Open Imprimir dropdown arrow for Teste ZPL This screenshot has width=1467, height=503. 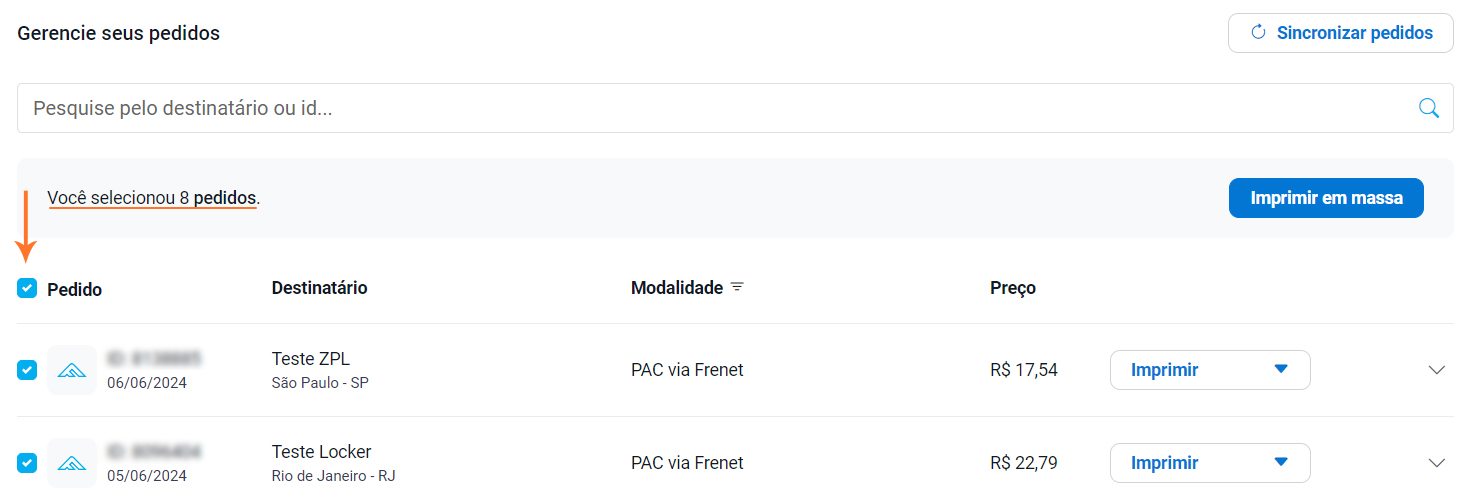tap(1281, 370)
